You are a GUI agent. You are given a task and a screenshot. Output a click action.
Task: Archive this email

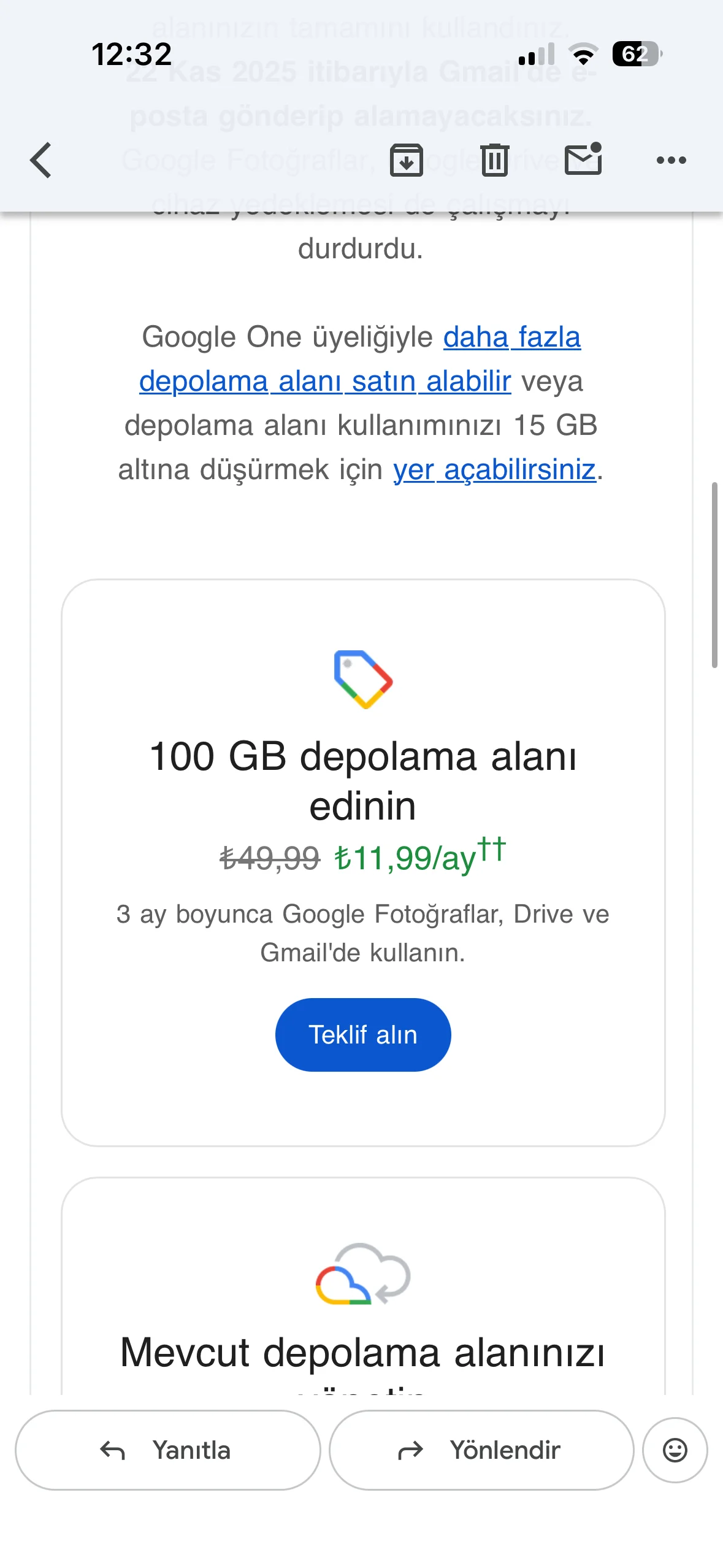point(407,160)
